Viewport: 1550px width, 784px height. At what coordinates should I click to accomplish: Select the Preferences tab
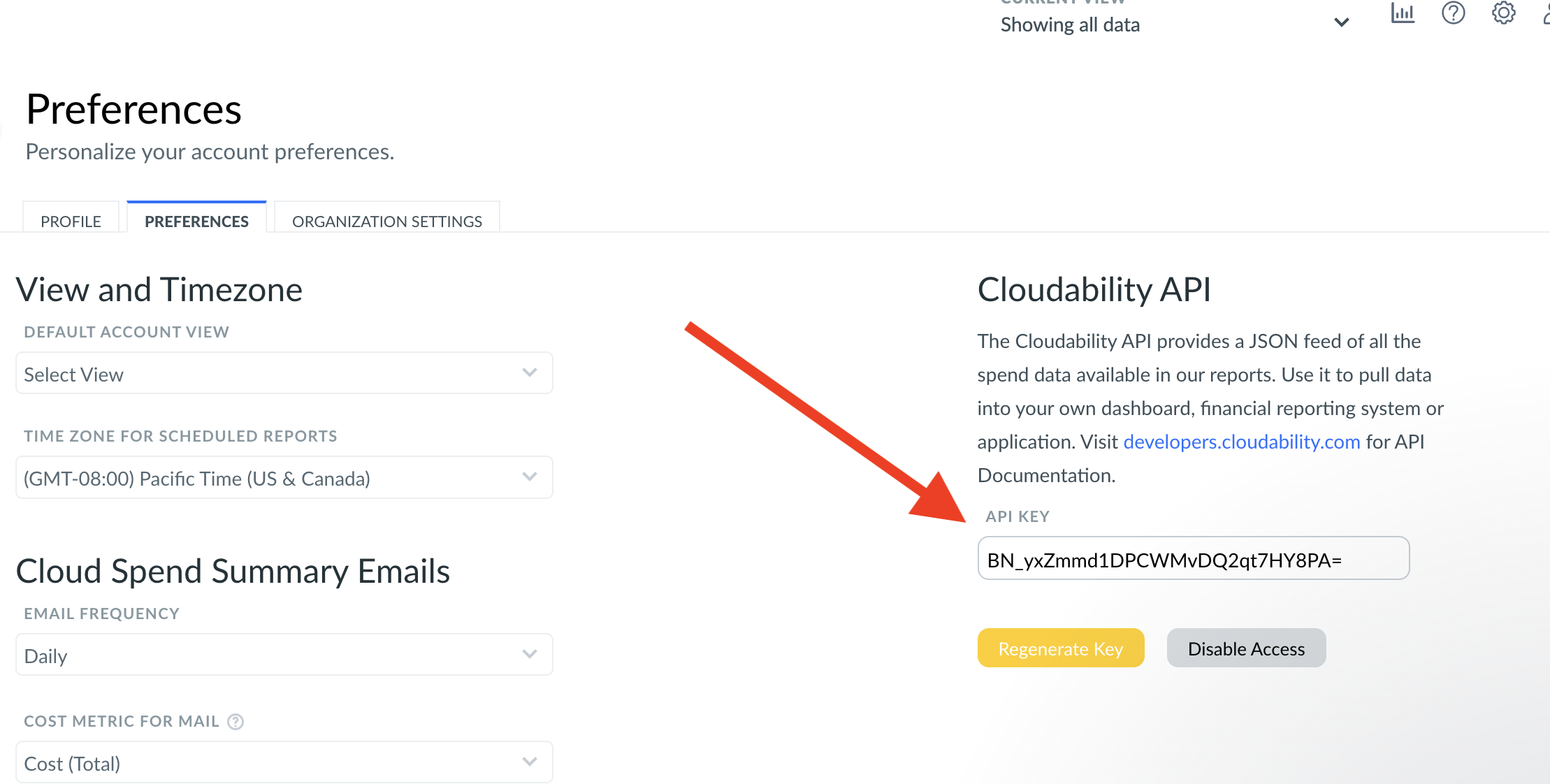coord(196,221)
